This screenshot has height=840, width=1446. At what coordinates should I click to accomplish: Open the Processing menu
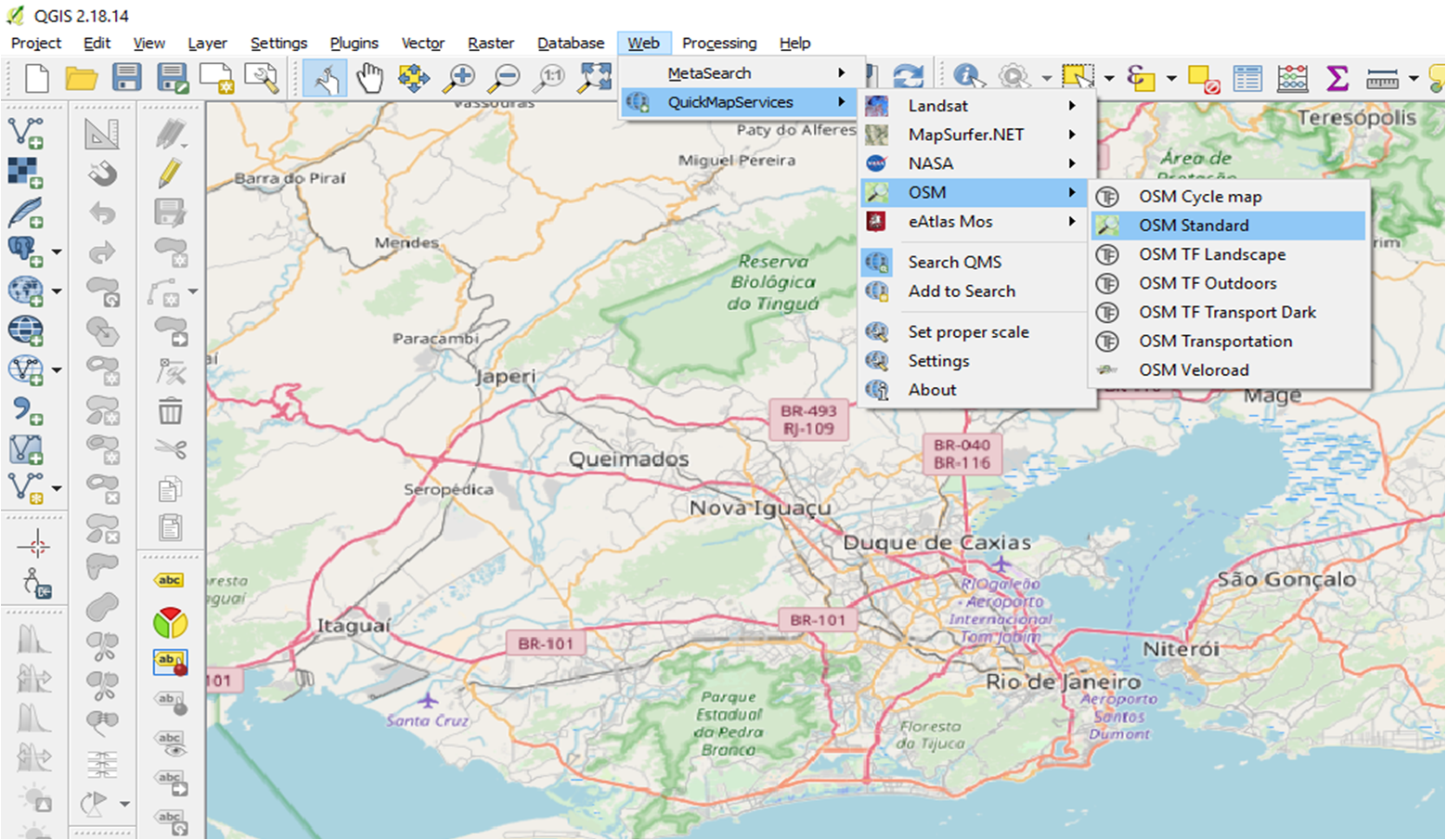tap(718, 43)
